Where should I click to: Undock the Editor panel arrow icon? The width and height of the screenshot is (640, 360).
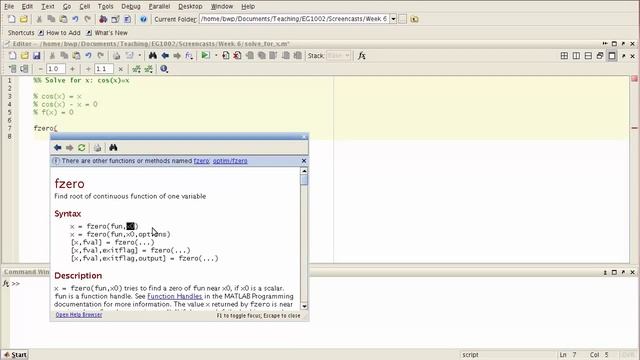pyautogui.click(x=623, y=44)
